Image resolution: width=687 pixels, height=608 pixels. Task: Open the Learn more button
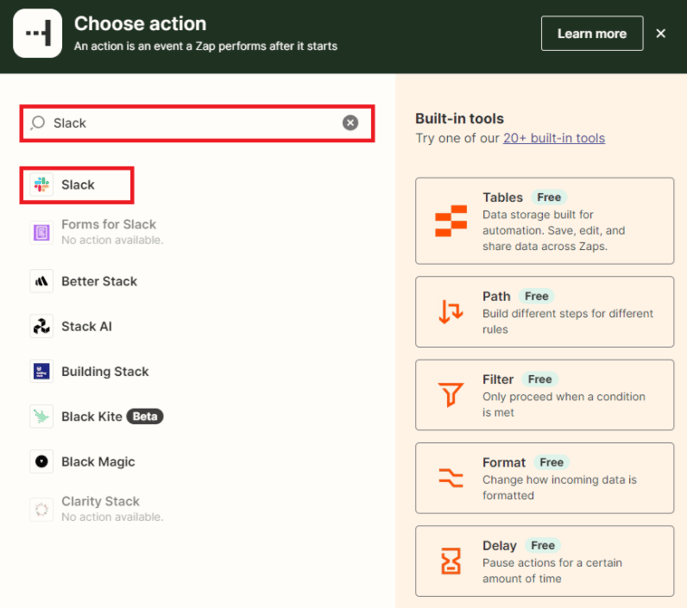tap(592, 33)
